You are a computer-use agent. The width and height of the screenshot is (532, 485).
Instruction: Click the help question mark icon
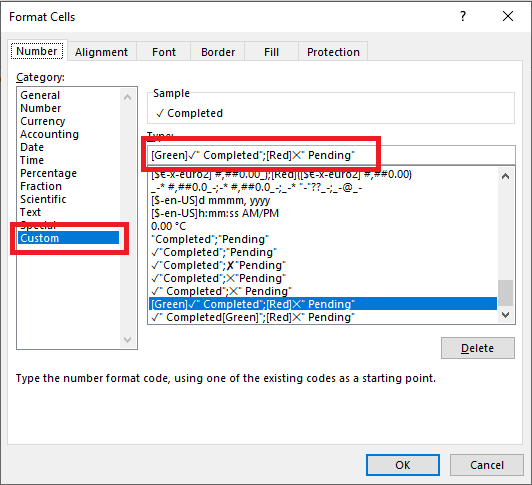tap(463, 16)
